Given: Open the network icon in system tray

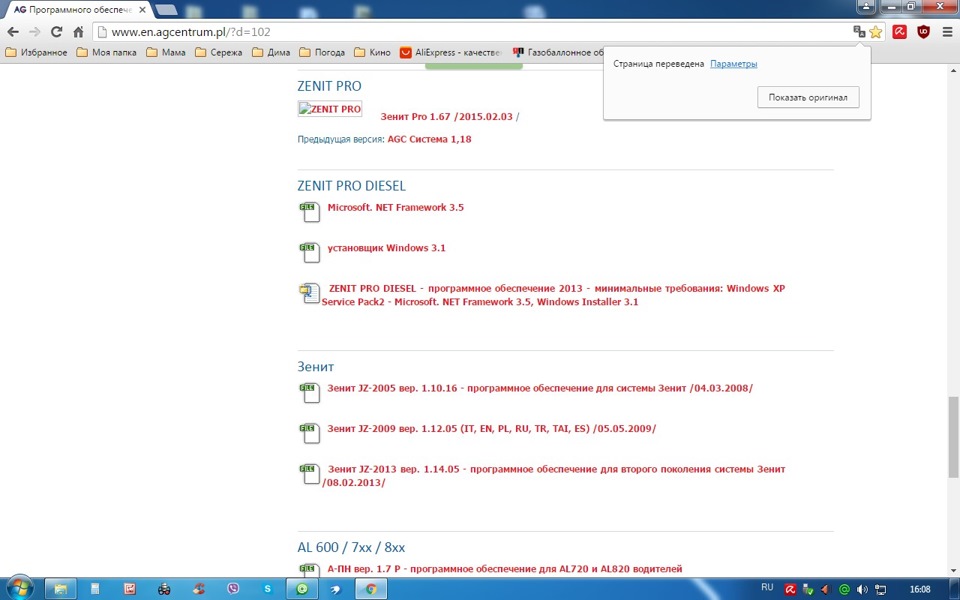Looking at the screenshot, I should click(880, 590).
